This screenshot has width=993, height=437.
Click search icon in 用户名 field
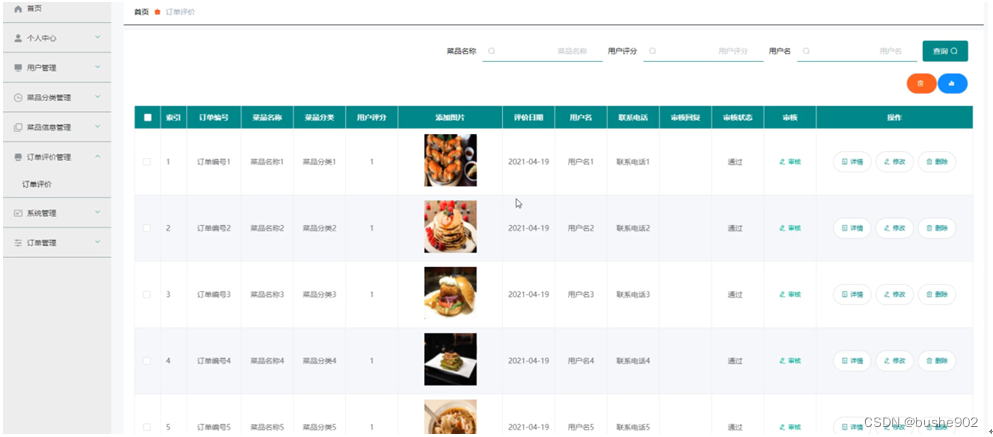pyautogui.click(x=806, y=51)
